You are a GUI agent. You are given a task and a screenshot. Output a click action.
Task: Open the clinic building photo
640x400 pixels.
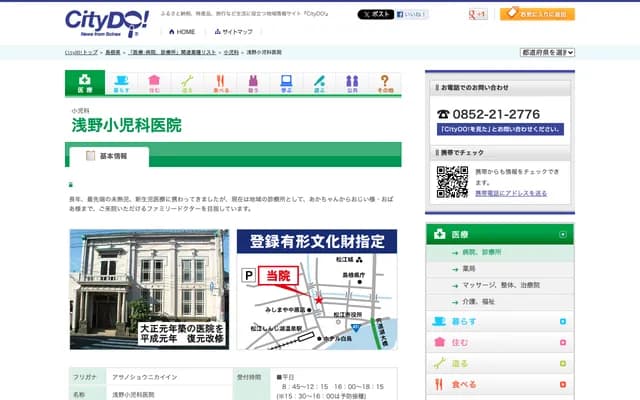click(149, 289)
